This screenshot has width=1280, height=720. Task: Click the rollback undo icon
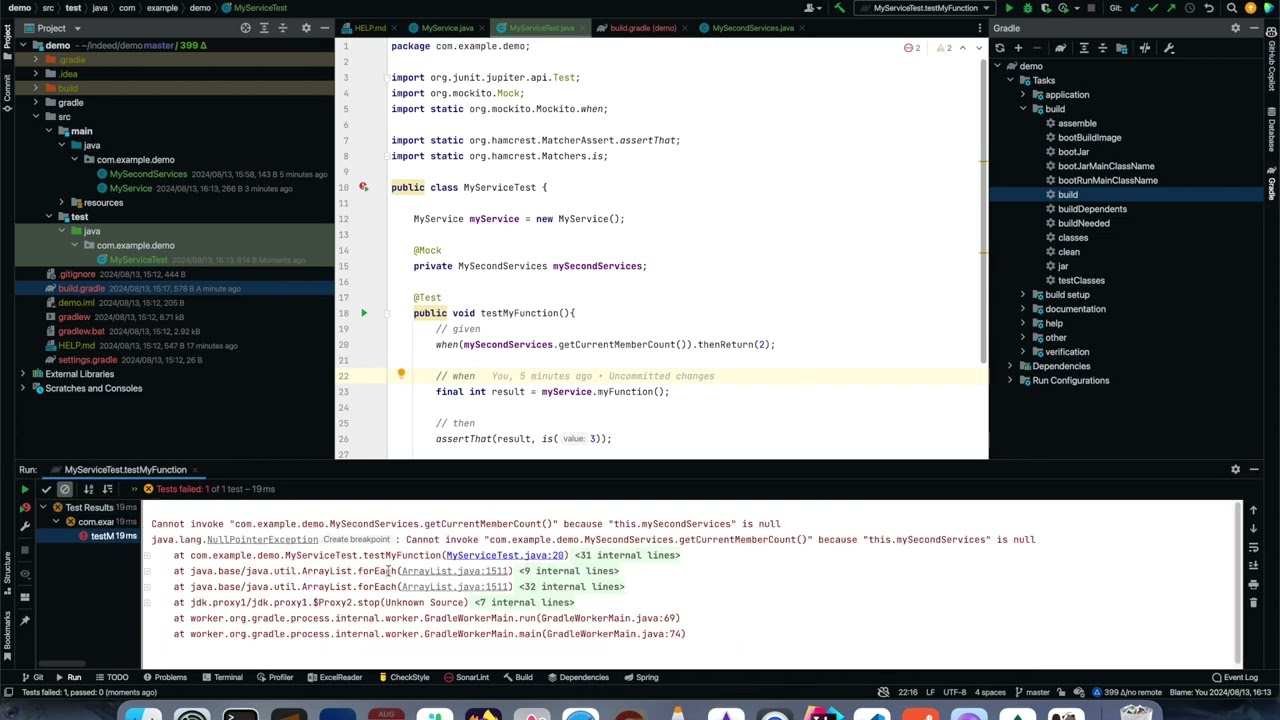click(x=1208, y=8)
